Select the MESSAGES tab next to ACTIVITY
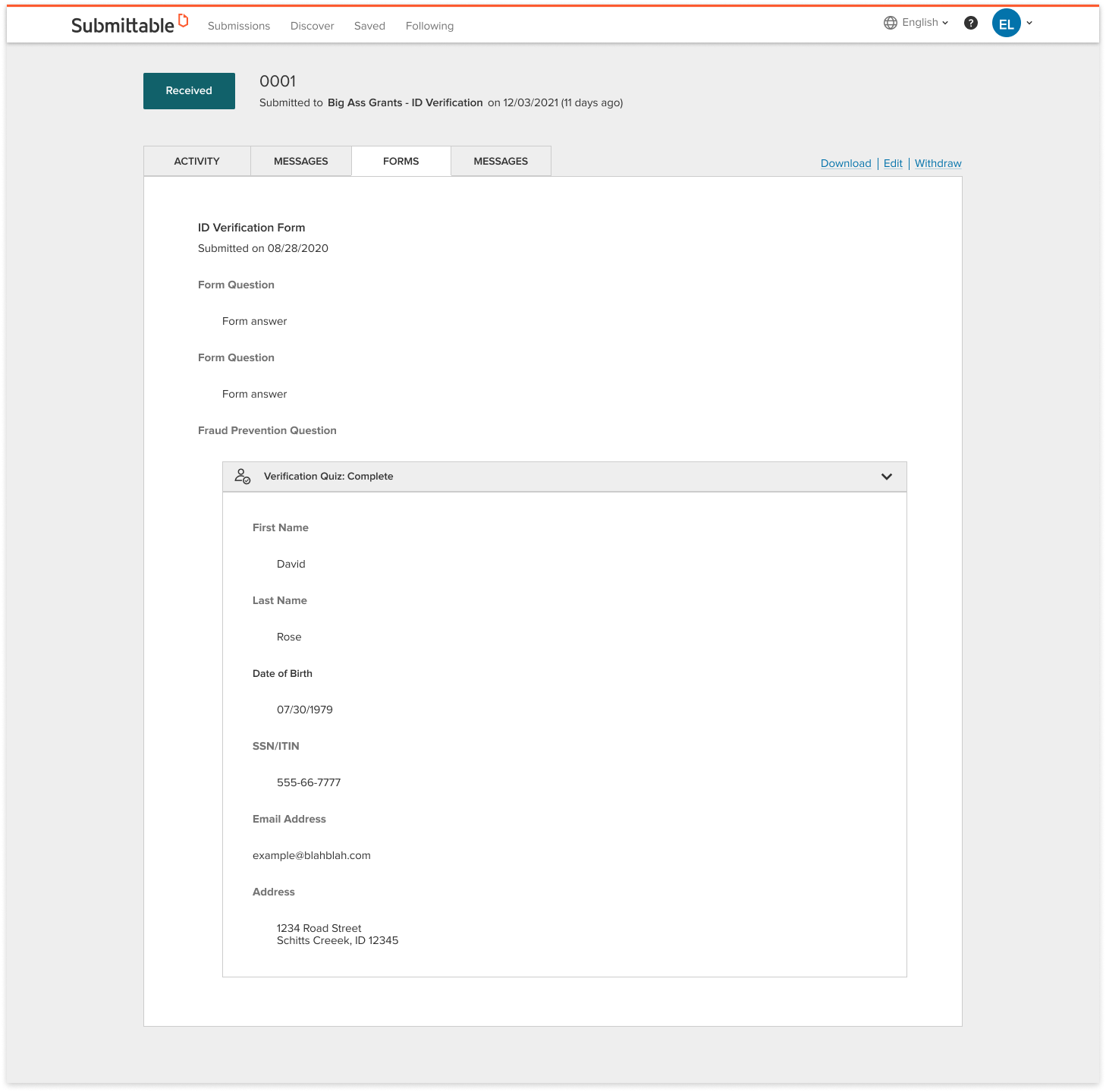The image size is (1106, 1092). [x=301, y=161]
